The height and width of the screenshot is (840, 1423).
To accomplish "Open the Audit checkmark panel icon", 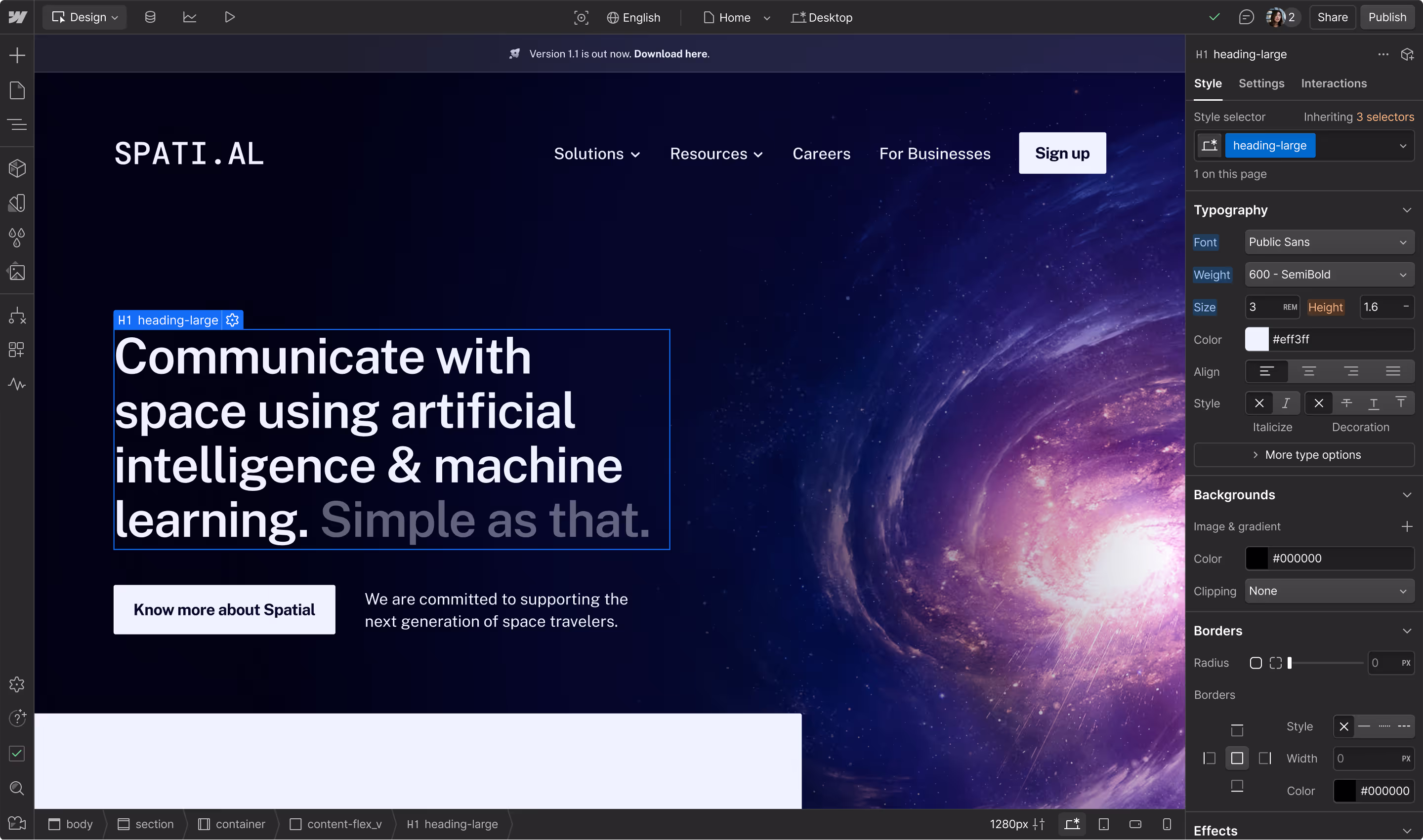I will click(17, 754).
